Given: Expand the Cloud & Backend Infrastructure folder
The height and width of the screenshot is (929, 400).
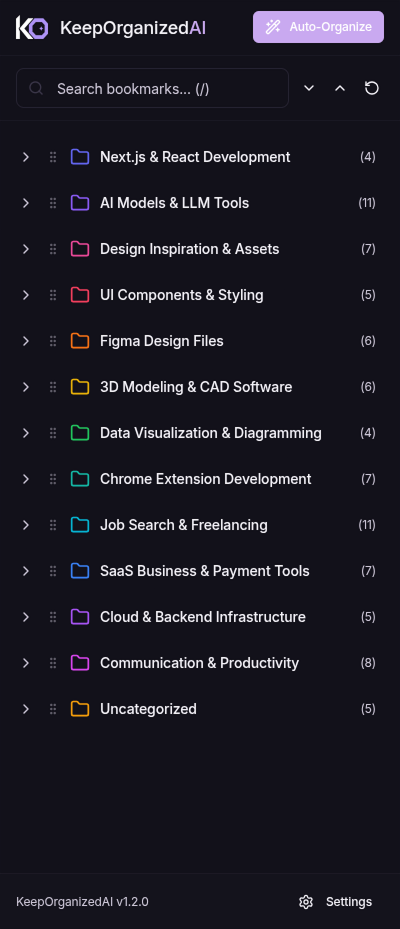Looking at the screenshot, I should coord(25,617).
